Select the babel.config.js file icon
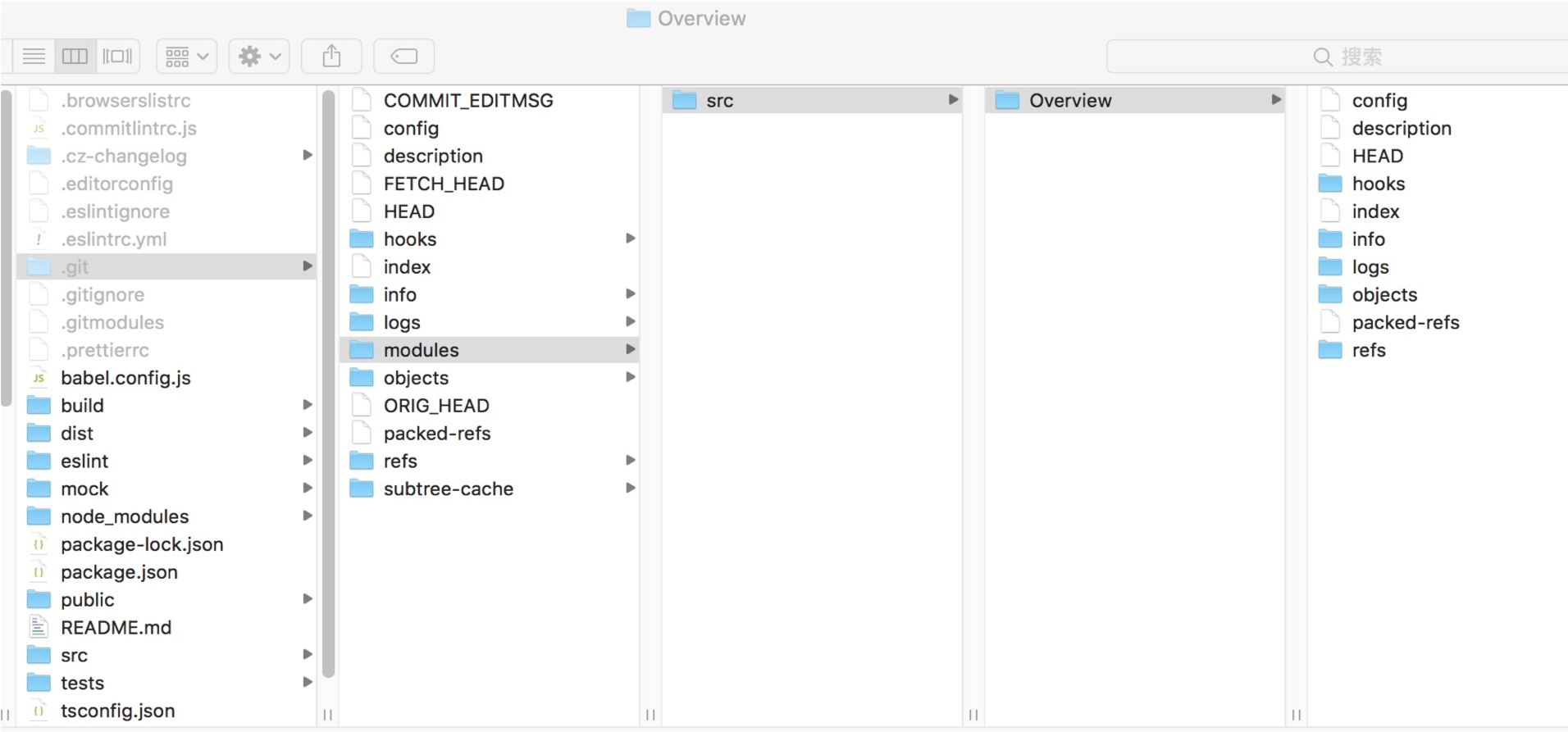The image size is (1568, 732). pos(39,378)
